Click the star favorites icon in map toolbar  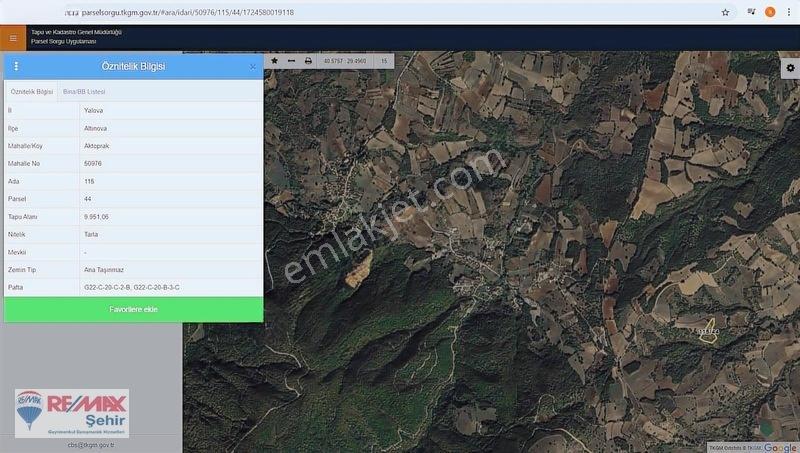point(274,61)
